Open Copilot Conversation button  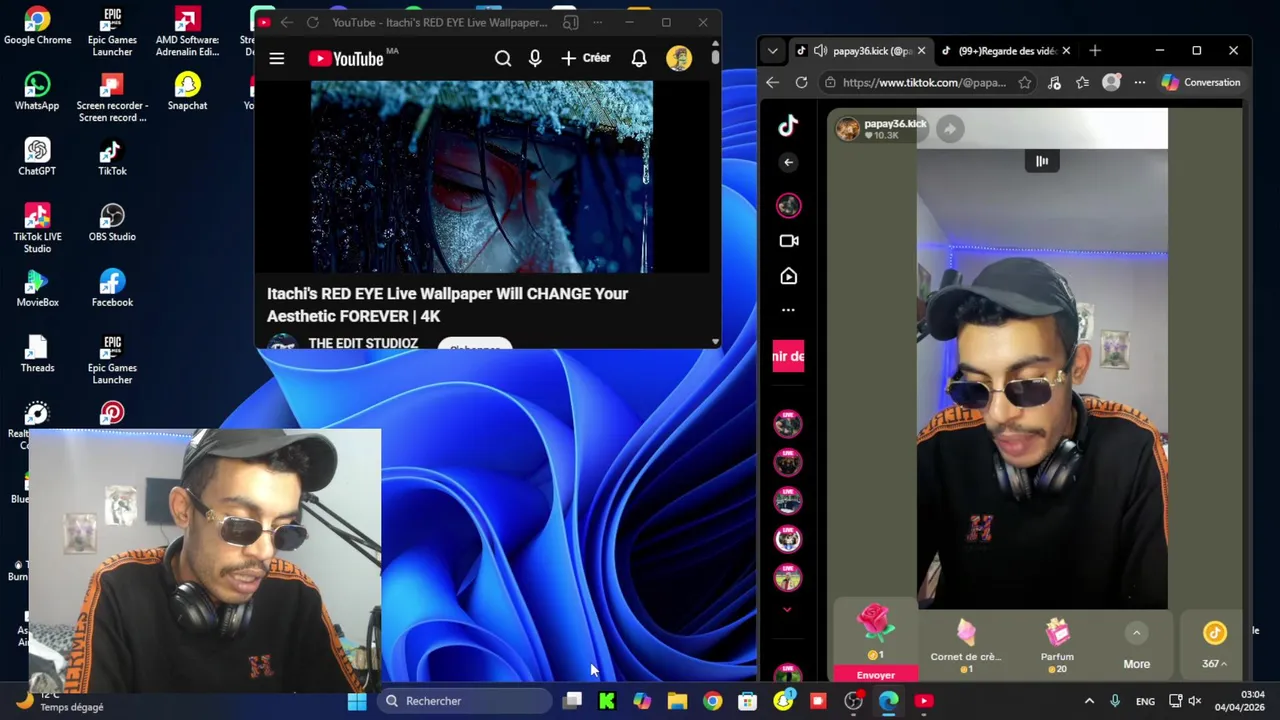[1200, 83]
